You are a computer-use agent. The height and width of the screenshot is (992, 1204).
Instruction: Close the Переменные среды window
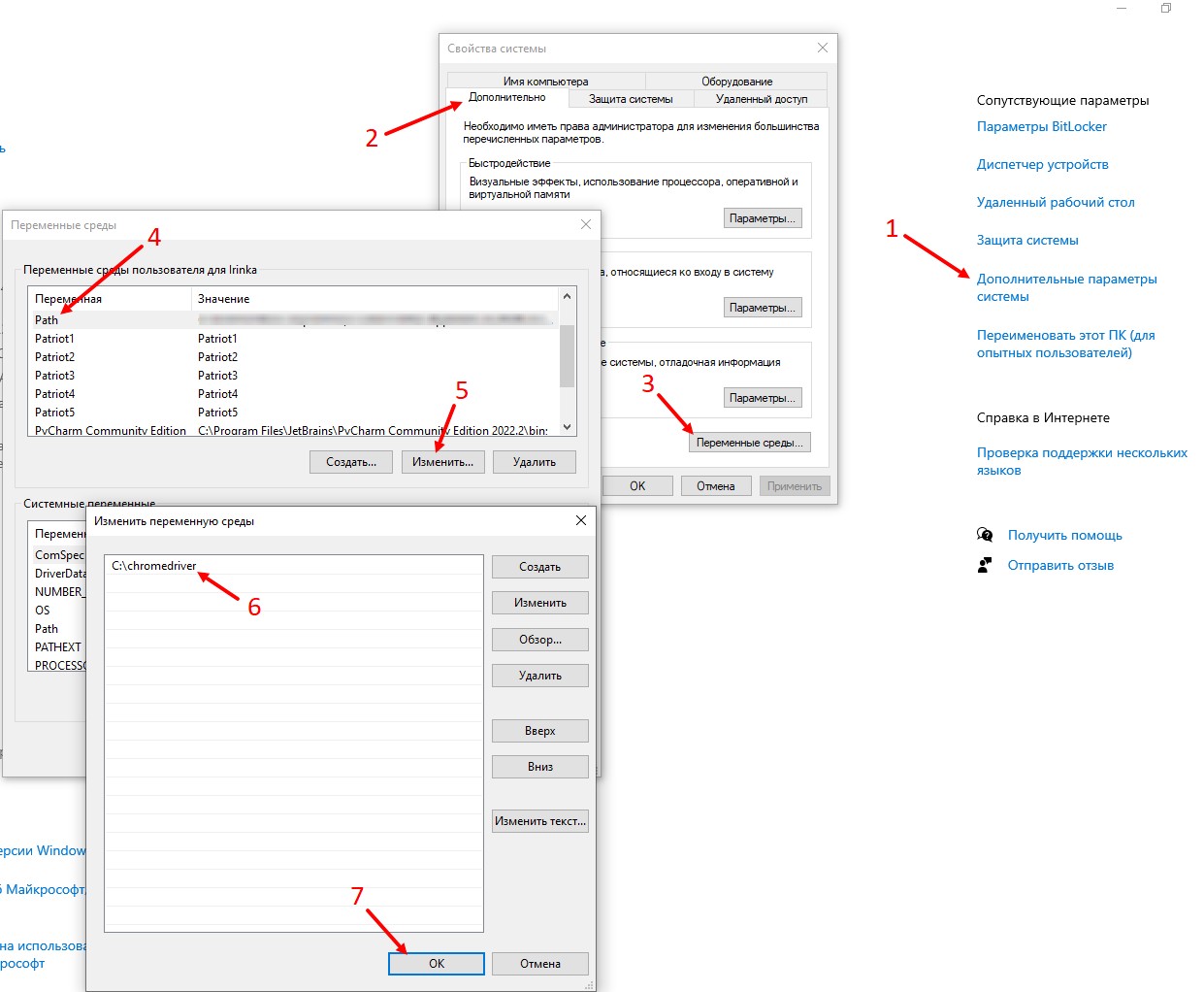click(x=585, y=225)
